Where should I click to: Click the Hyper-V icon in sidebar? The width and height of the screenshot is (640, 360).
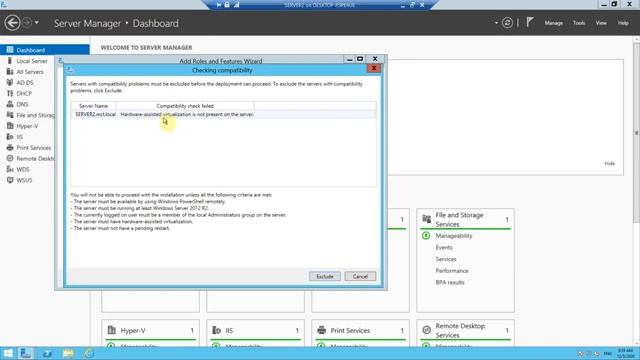10,126
